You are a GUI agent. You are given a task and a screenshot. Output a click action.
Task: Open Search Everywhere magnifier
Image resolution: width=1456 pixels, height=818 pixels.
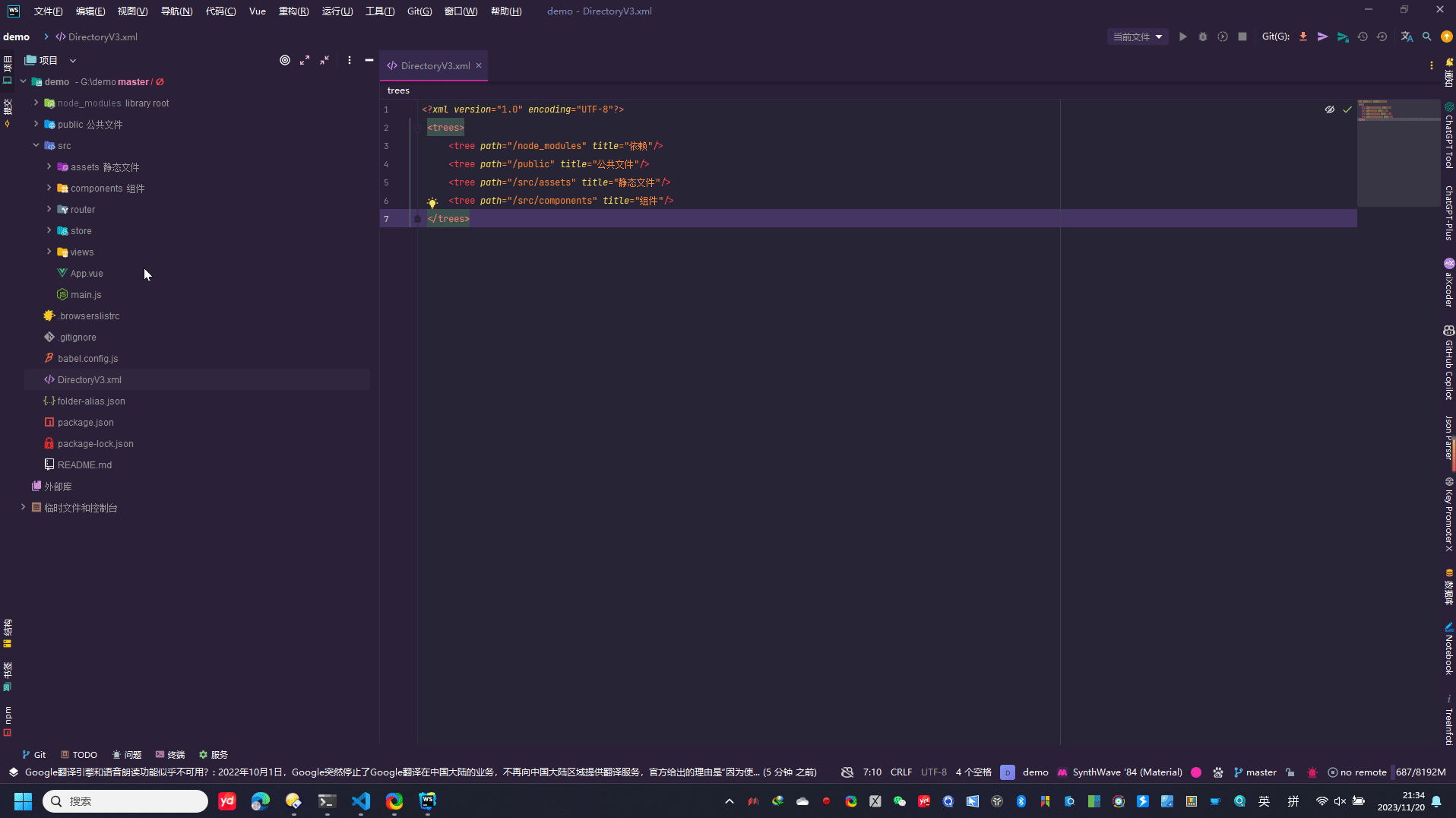click(x=1427, y=36)
